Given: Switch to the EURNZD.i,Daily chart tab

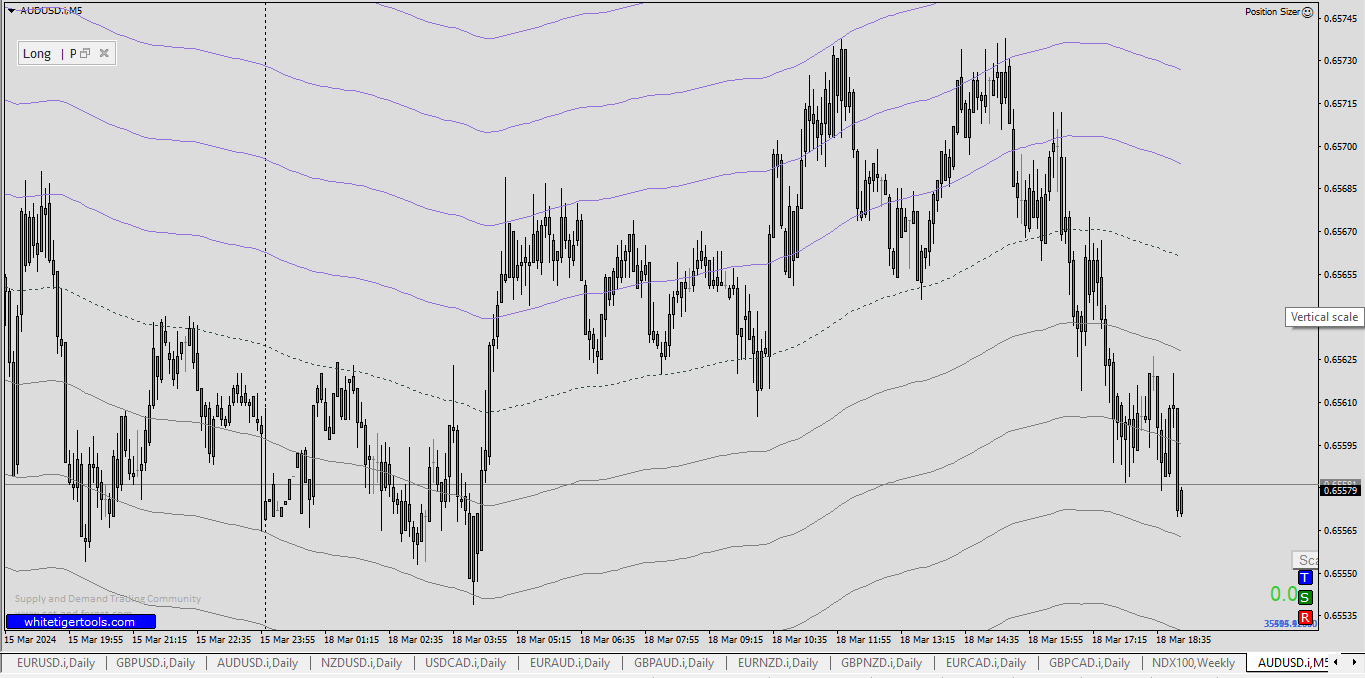Looking at the screenshot, I should tap(777, 662).
